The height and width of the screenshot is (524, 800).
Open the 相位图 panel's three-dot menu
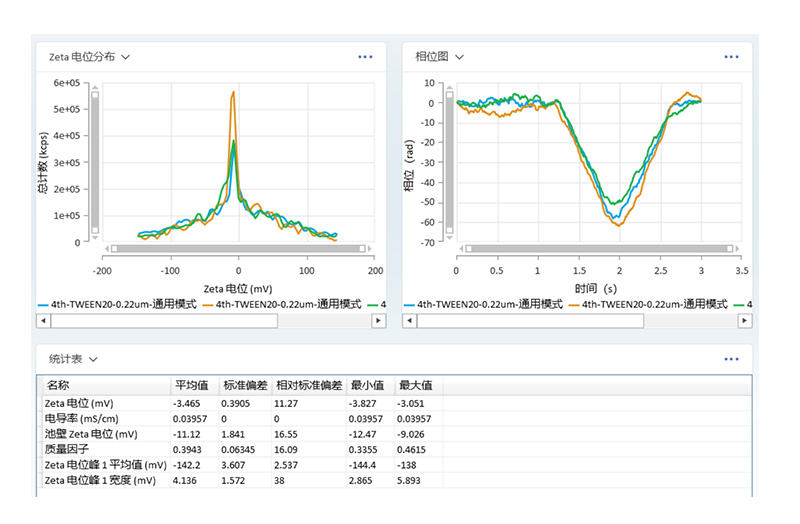point(731,57)
